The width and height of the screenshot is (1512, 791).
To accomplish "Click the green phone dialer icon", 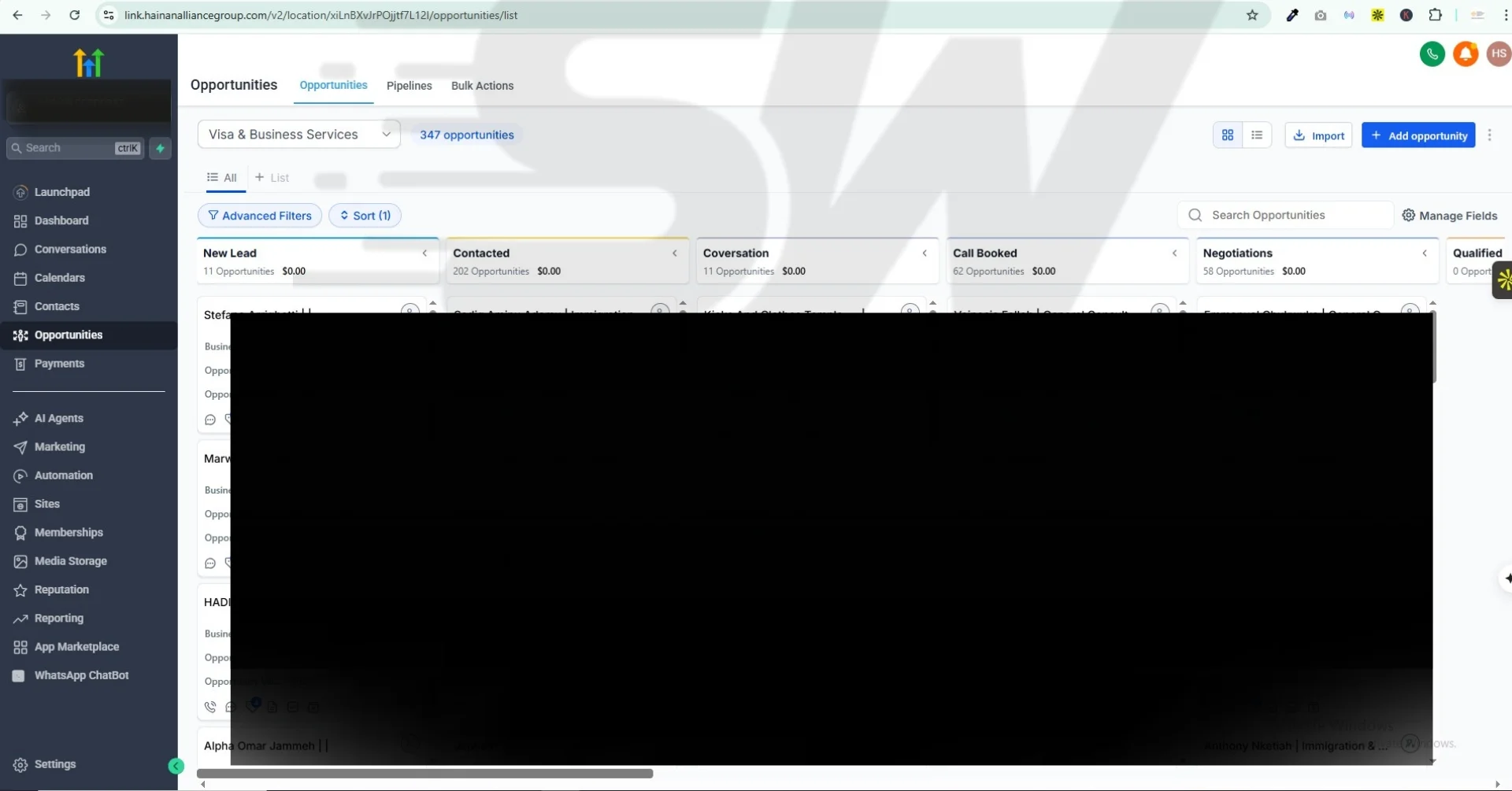I will (x=1432, y=54).
